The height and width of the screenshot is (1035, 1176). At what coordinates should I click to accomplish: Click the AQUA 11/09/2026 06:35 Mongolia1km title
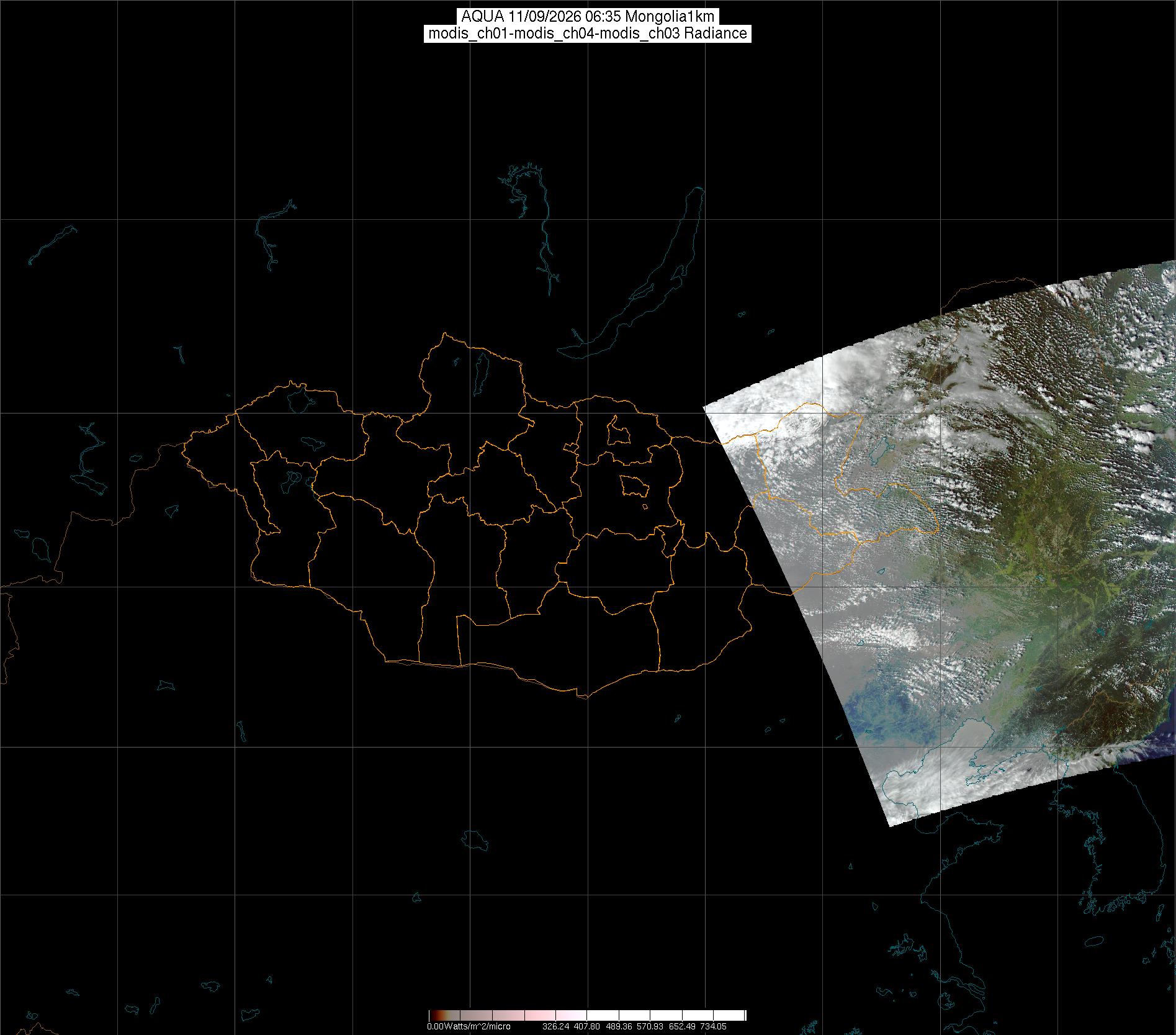588,17
